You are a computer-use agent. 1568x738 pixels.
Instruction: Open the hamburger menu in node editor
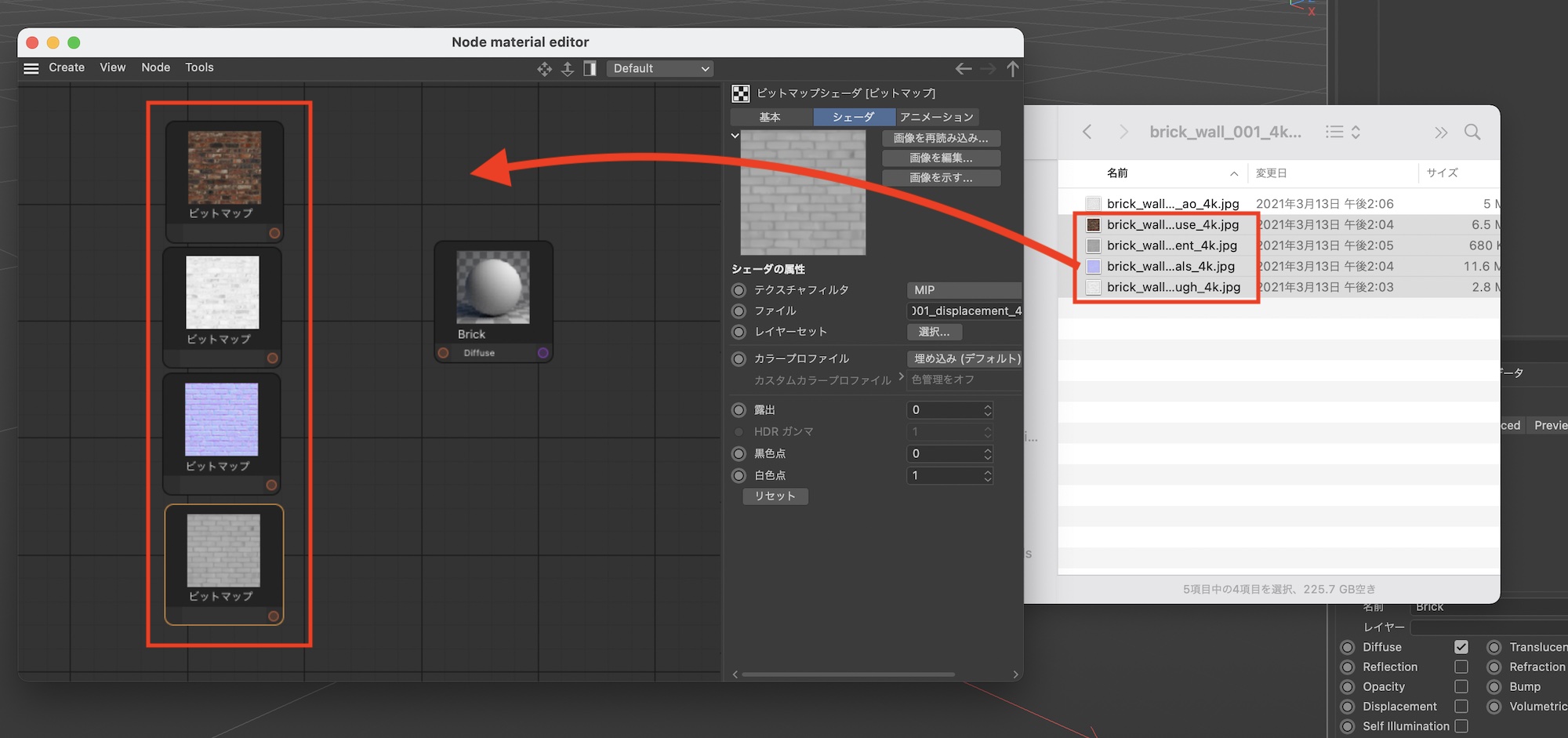(31, 68)
